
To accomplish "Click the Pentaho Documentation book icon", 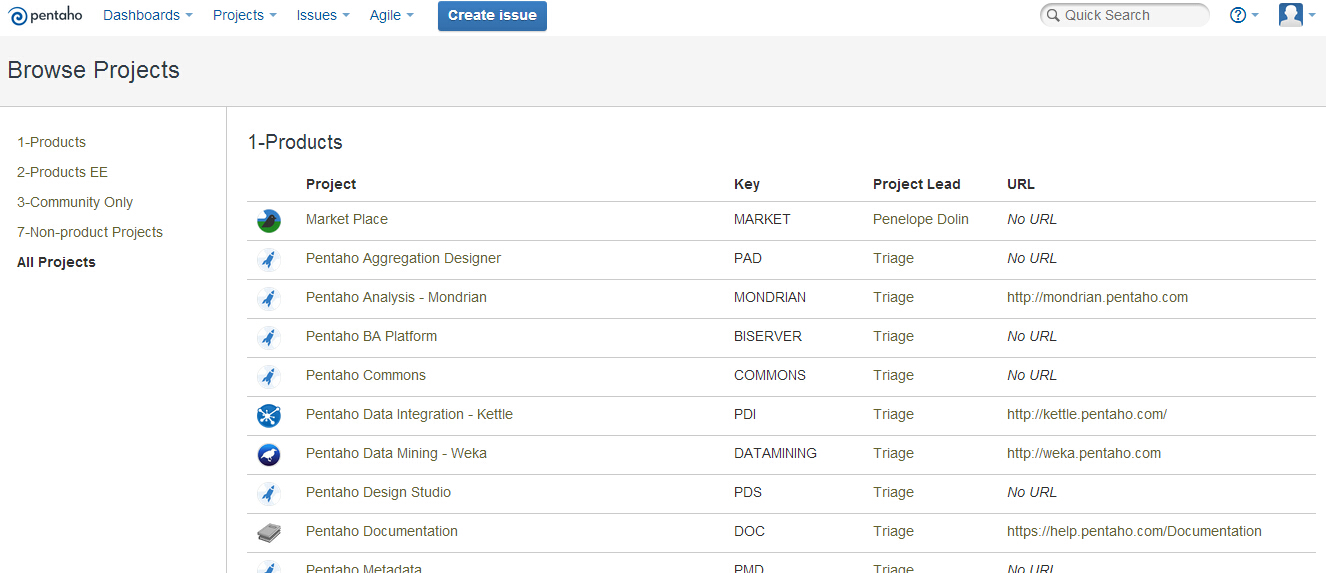I will (268, 532).
